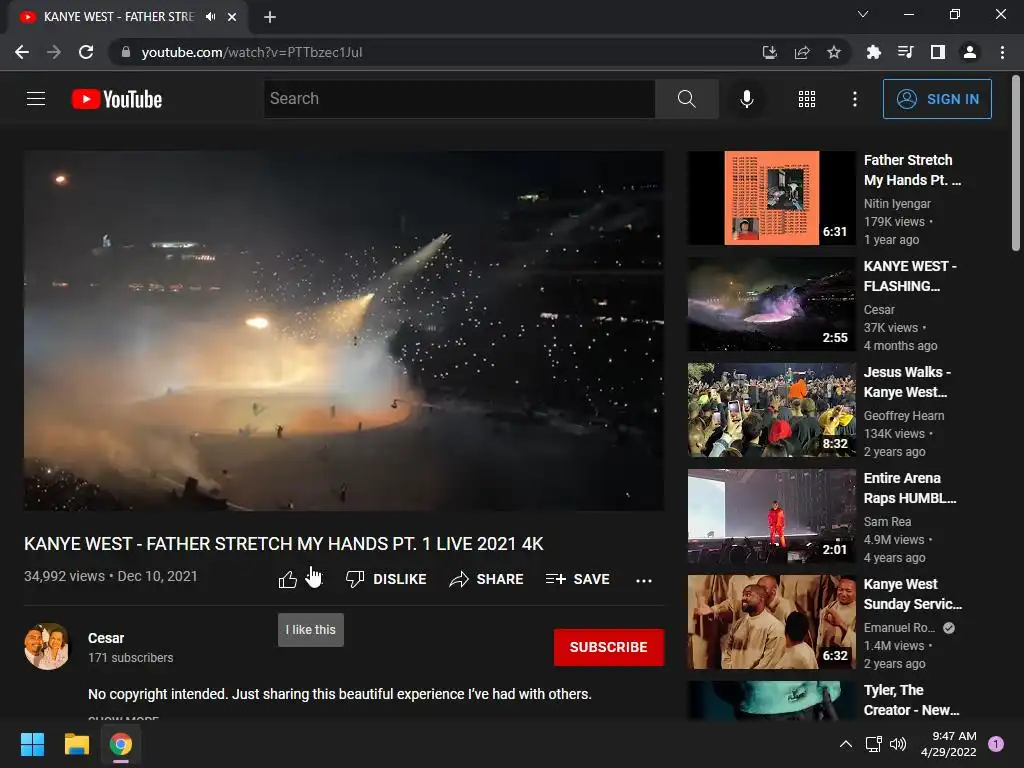The height and width of the screenshot is (768, 1024).
Task: Click the page vertical scrollbar
Action: click(1016, 163)
